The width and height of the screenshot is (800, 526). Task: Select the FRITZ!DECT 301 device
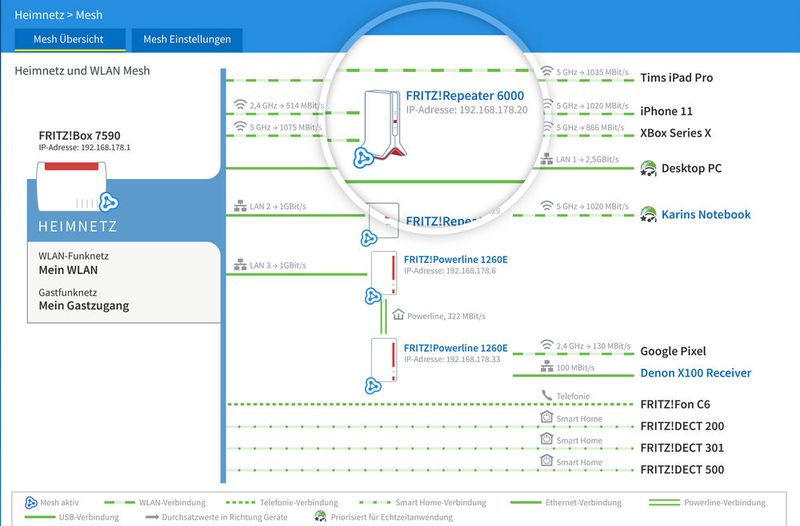(x=682, y=448)
